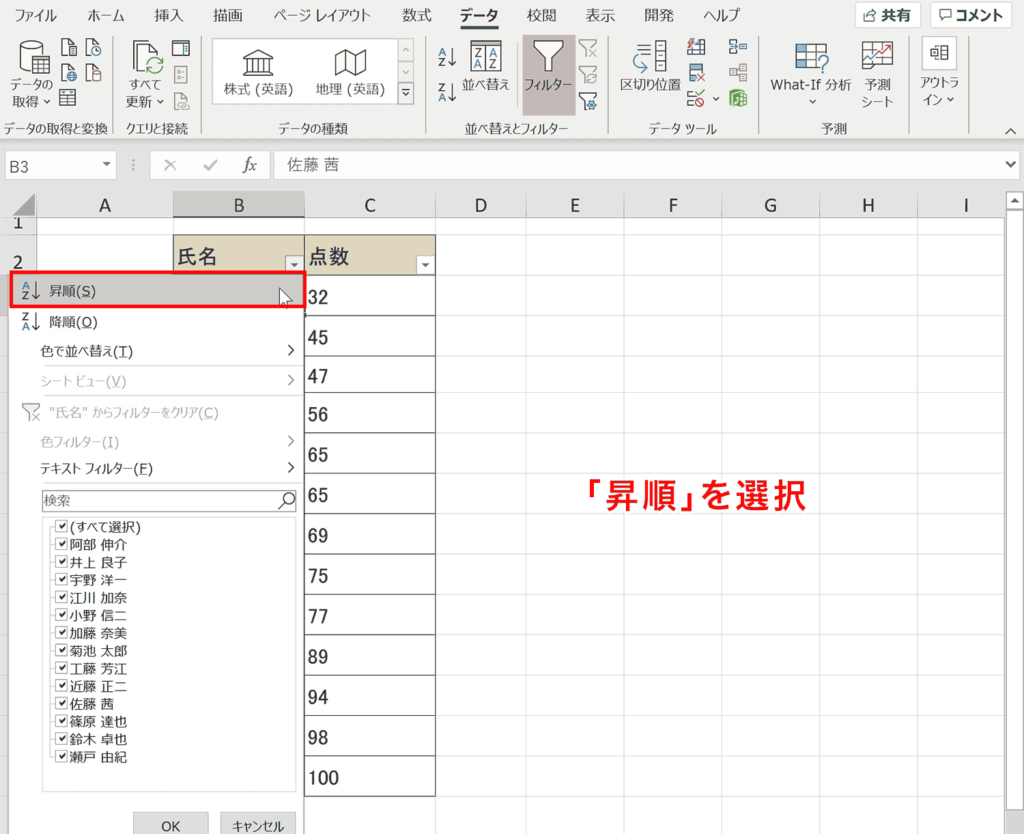Uncheck the 佐藤 茜 checkbox
1024x834 pixels.
tap(61, 703)
